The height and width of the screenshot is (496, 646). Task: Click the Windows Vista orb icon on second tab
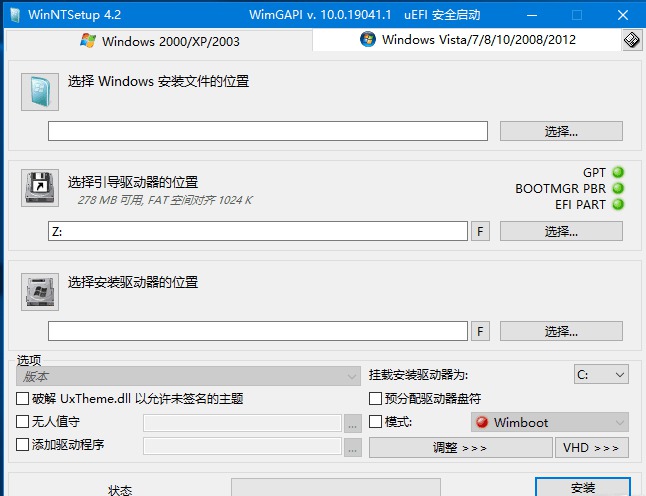point(367,39)
